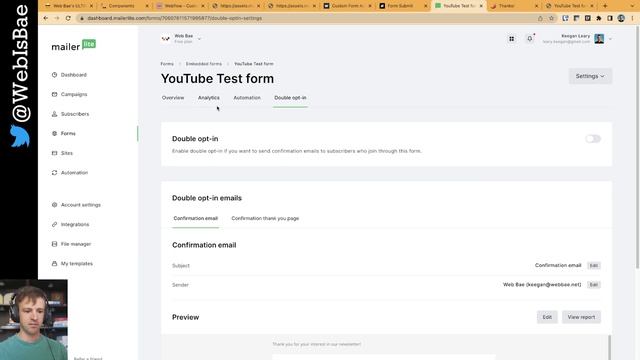Close the Thanks browser tab
Viewport: 640px width, 360px height.
point(536,6)
